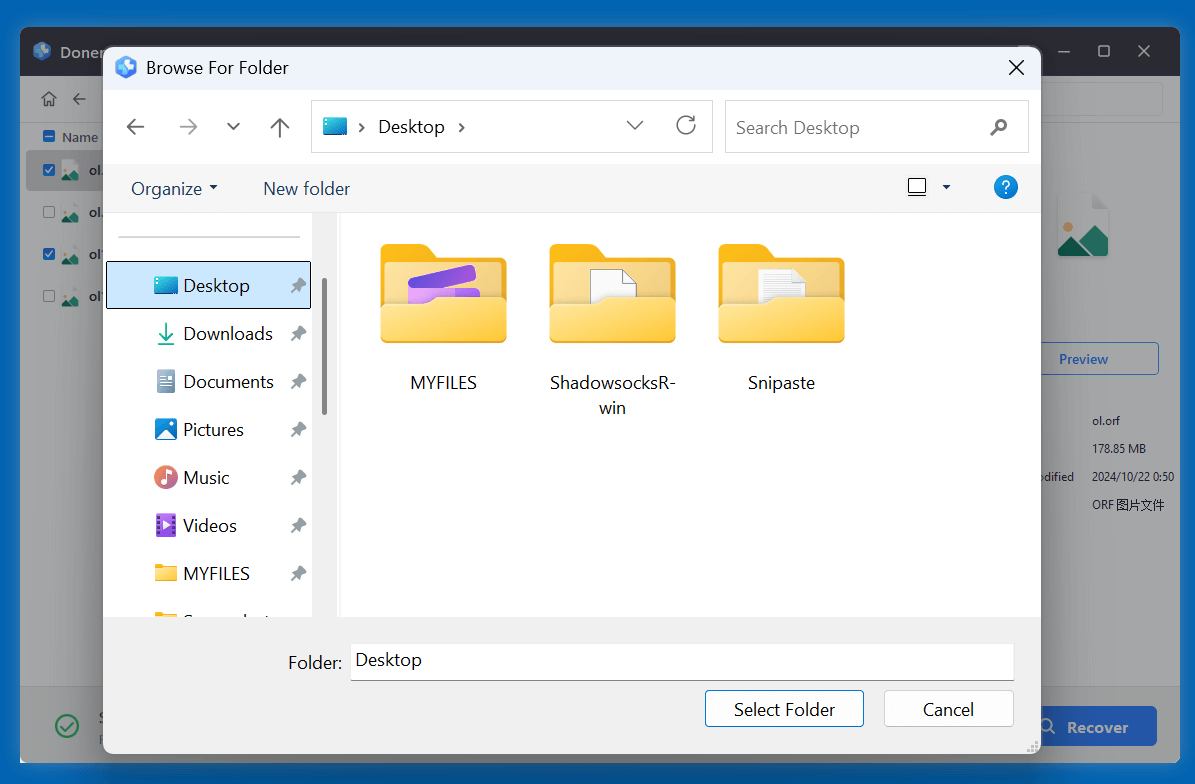Open the view options dropdown arrow
This screenshot has width=1195, height=784.
945,187
